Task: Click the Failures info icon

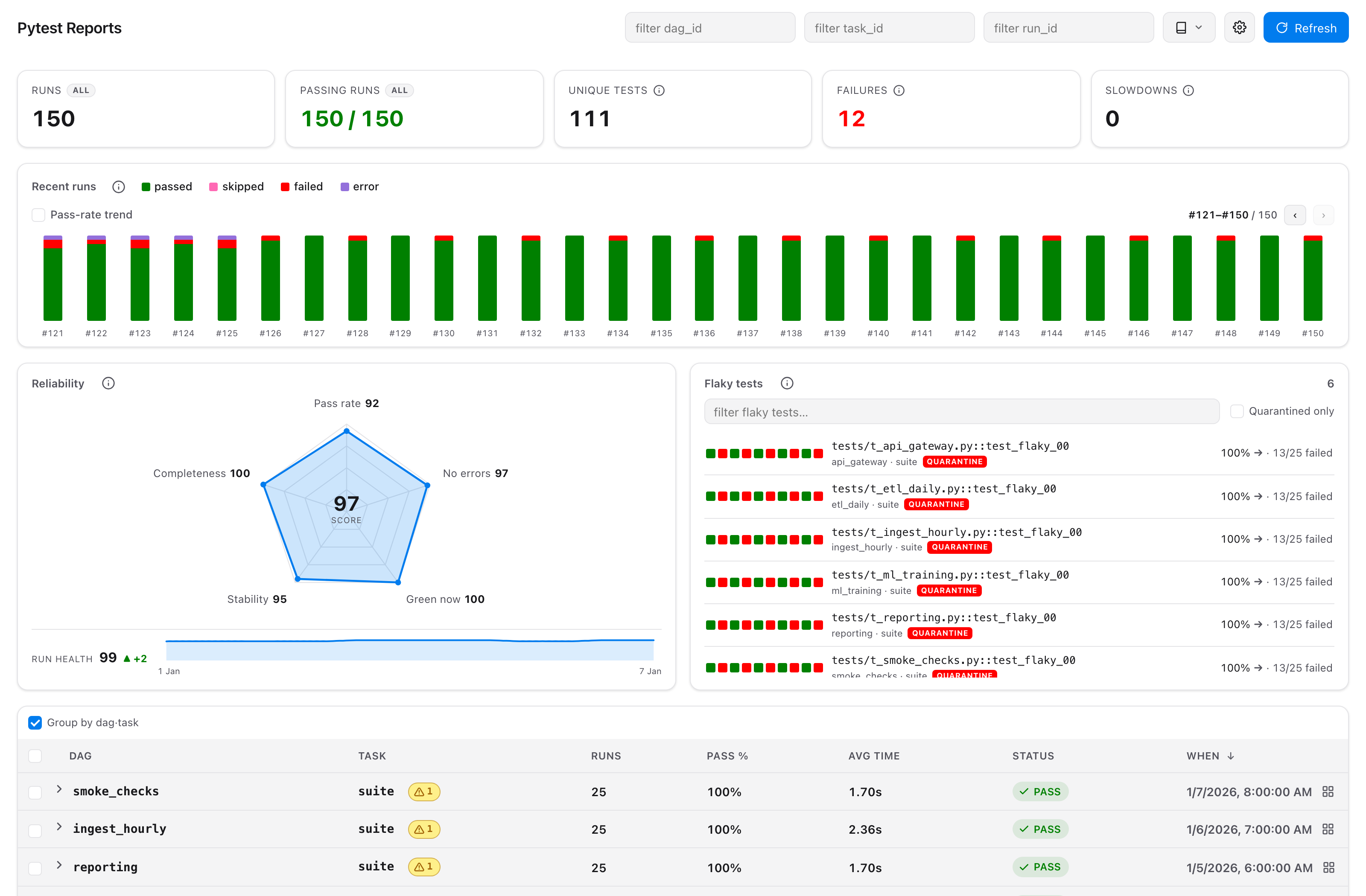Action: point(899,90)
